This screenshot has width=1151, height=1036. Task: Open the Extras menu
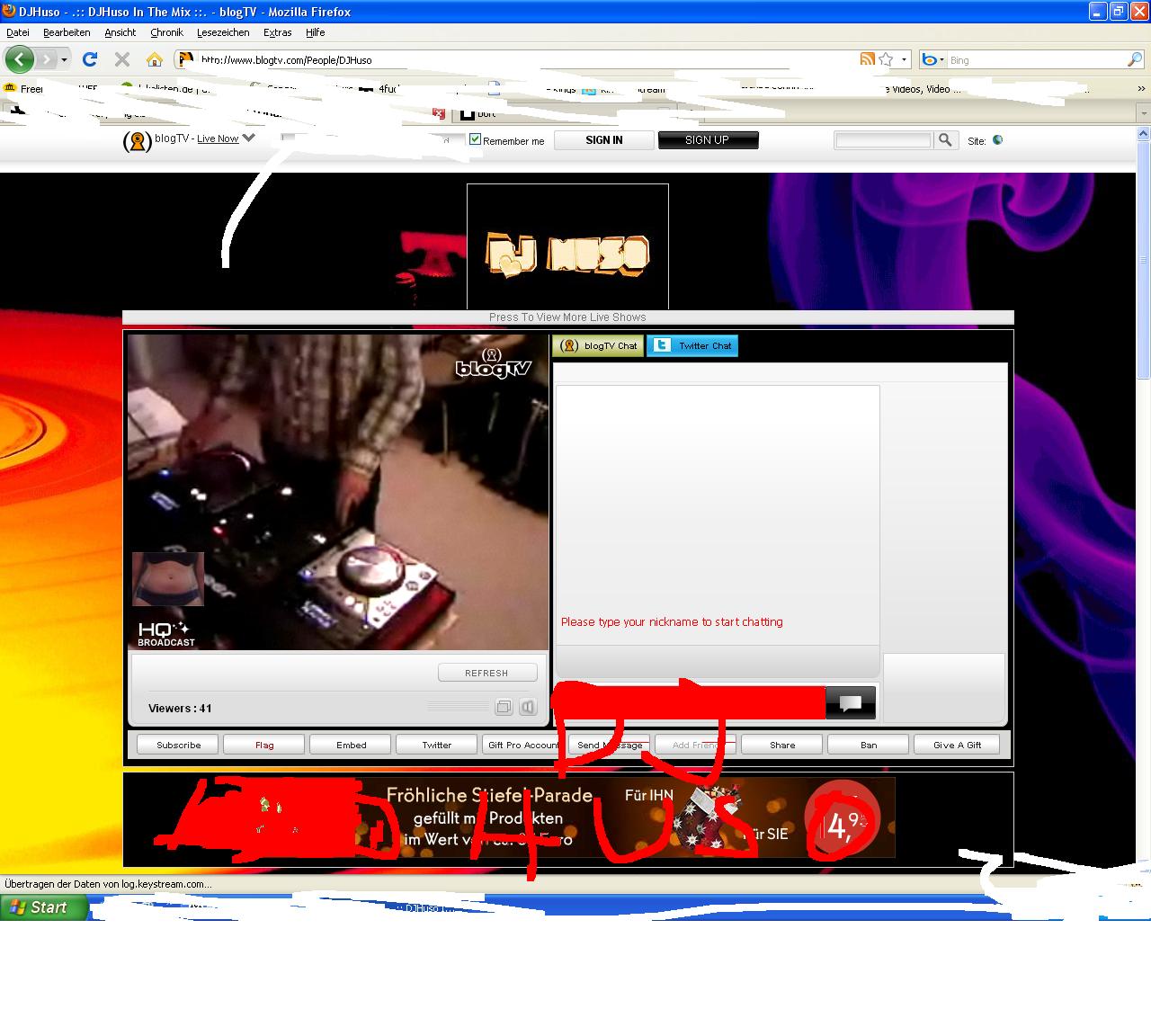pos(277,32)
